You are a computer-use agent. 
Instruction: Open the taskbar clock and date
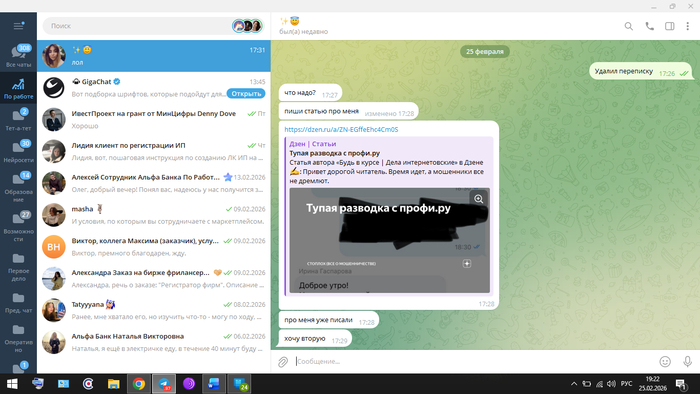(x=653, y=384)
